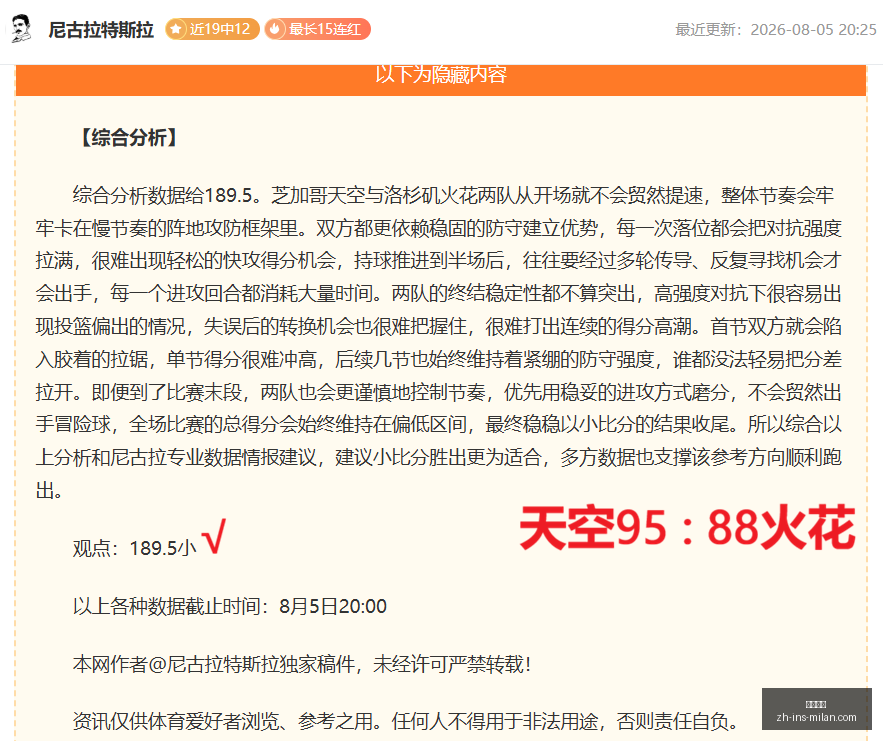Open the author name 尼古拉特斯拉
This screenshot has width=883, height=741.
pos(101,29)
